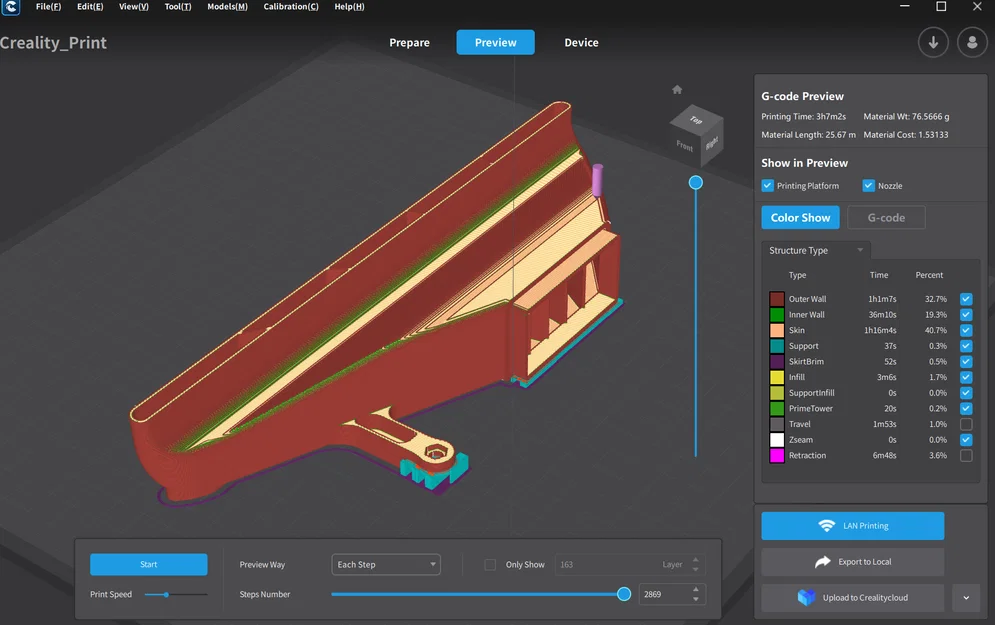The width and height of the screenshot is (995, 625).
Task: Open the Structure Type dropdown
Action: 816,250
